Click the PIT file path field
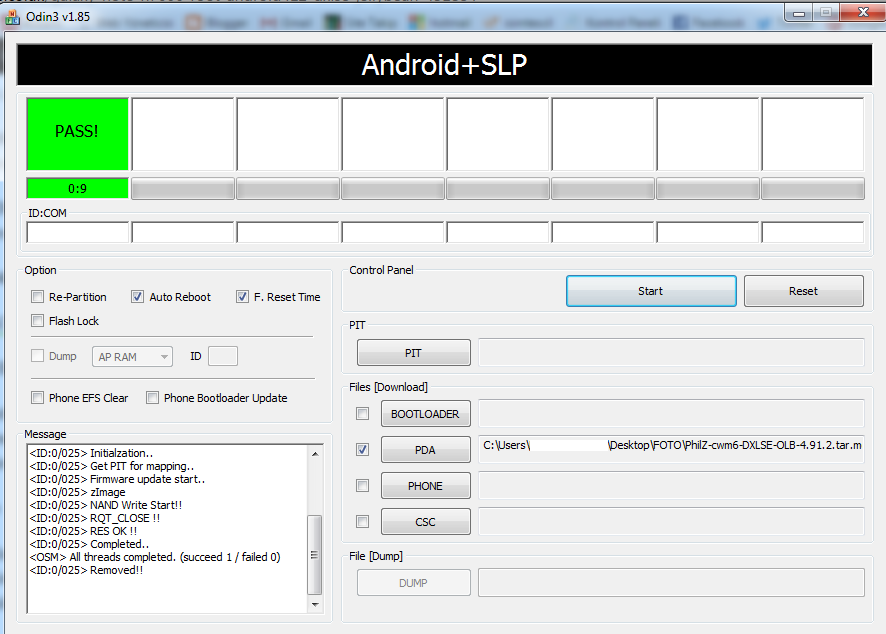 pyautogui.click(x=671, y=353)
